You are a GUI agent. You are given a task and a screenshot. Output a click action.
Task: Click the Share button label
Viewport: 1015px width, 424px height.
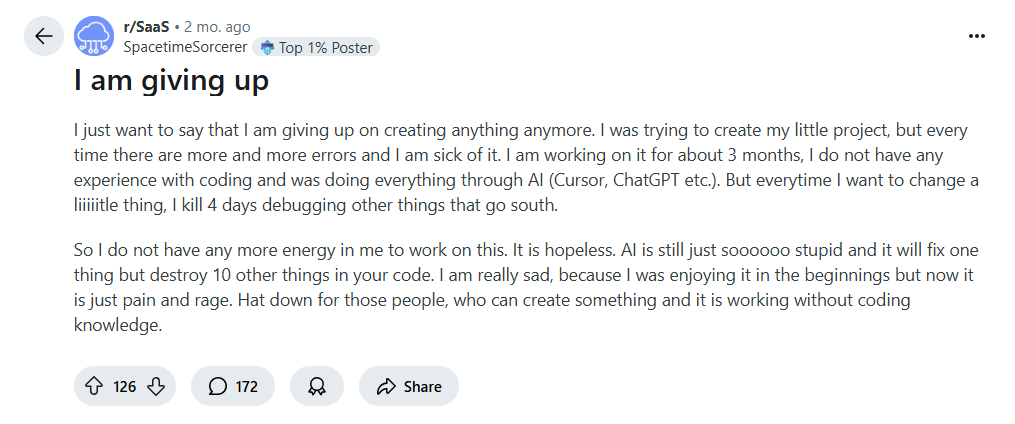423,386
